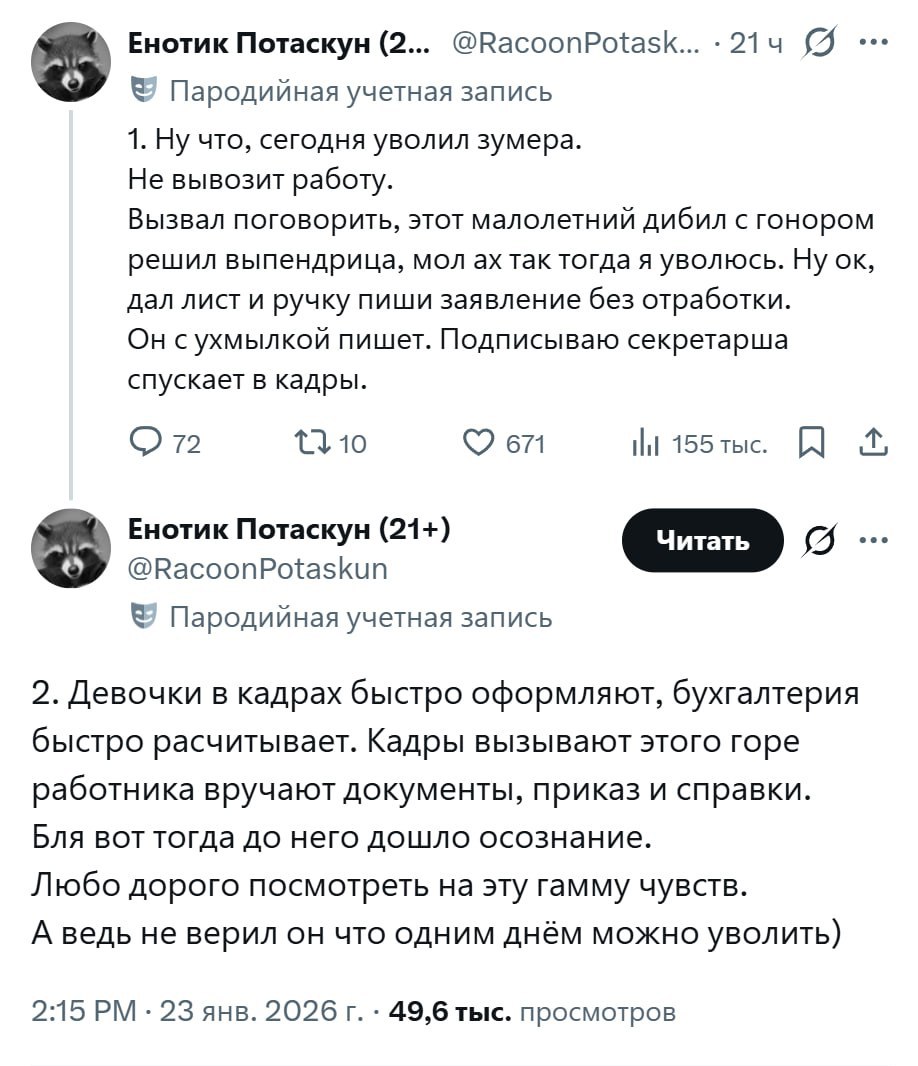
Task: Follow the account with Читать button
Action: (702, 541)
